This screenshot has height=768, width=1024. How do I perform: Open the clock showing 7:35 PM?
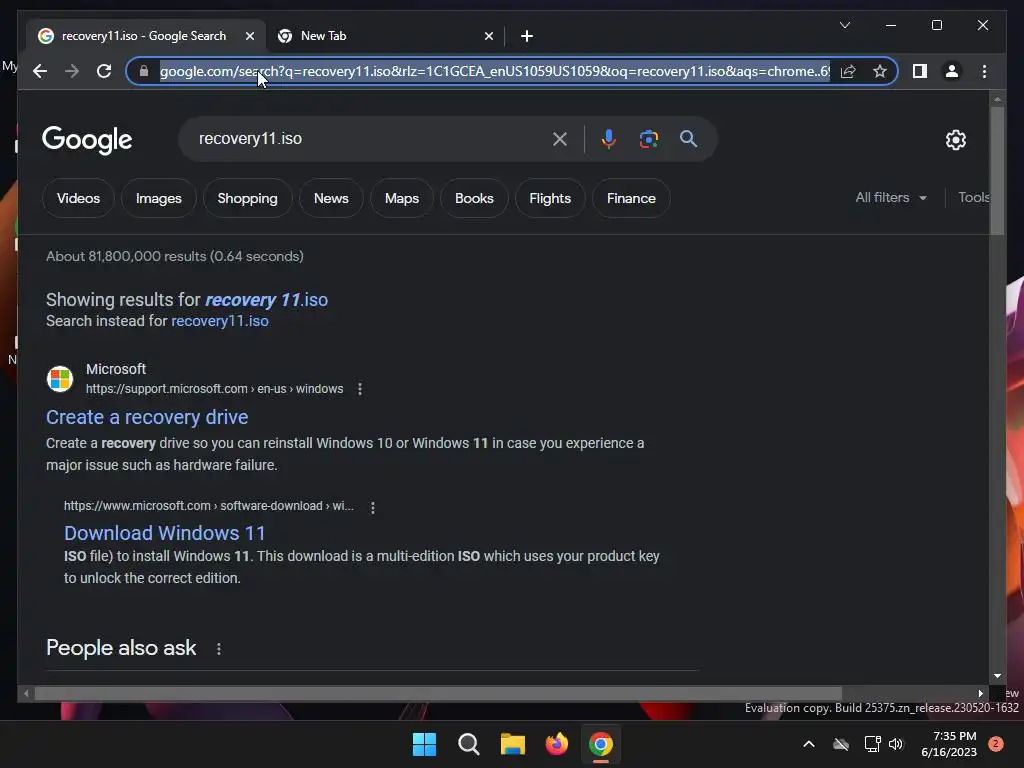tap(949, 744)
